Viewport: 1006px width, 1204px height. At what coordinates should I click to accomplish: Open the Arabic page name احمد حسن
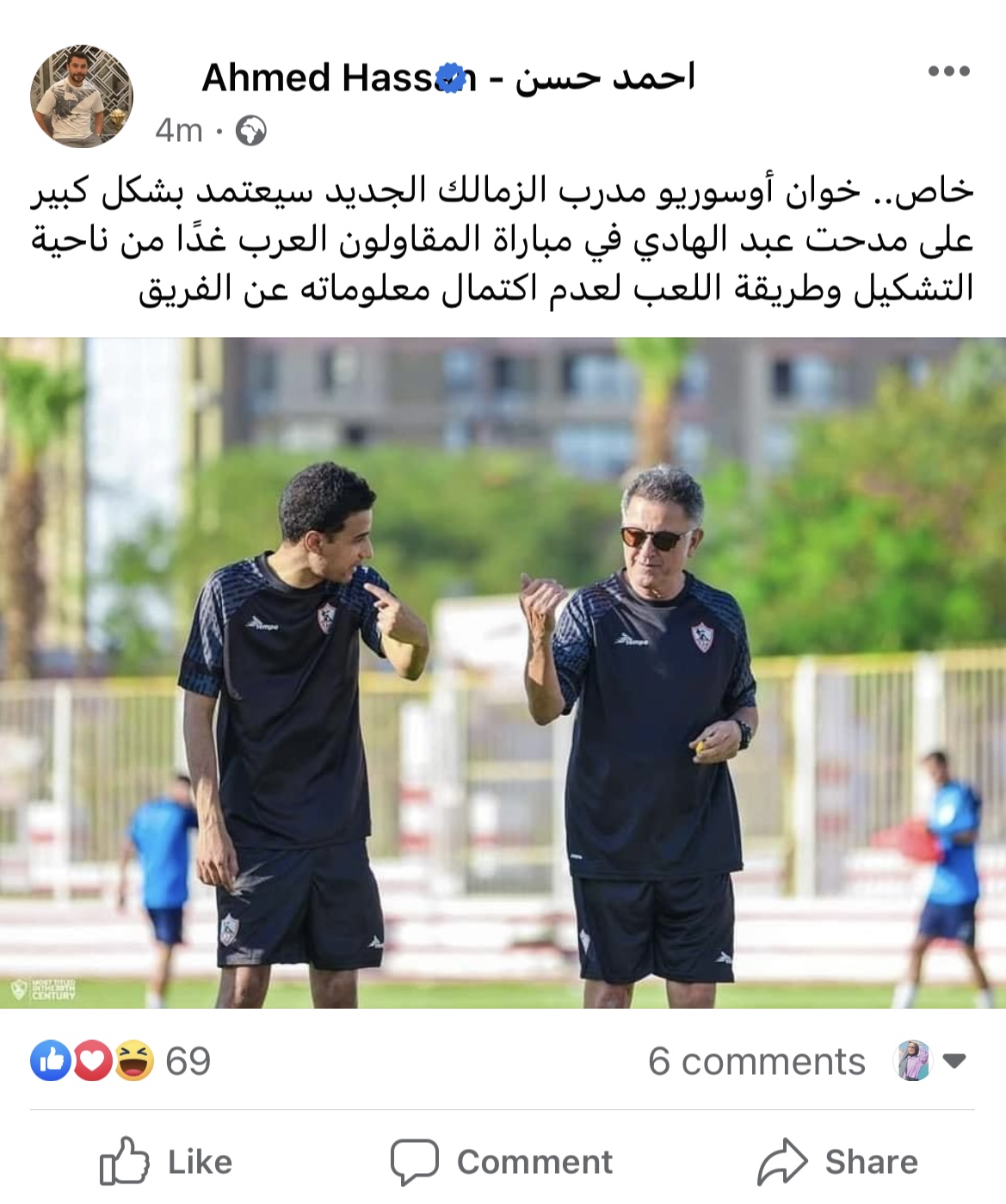pyautogui.click(x=604, y=77)
